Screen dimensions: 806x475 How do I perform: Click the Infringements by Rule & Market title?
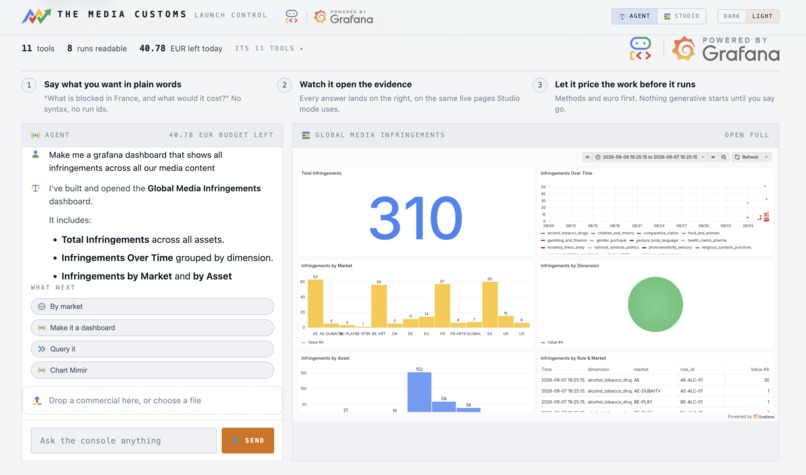click(573, 358)
